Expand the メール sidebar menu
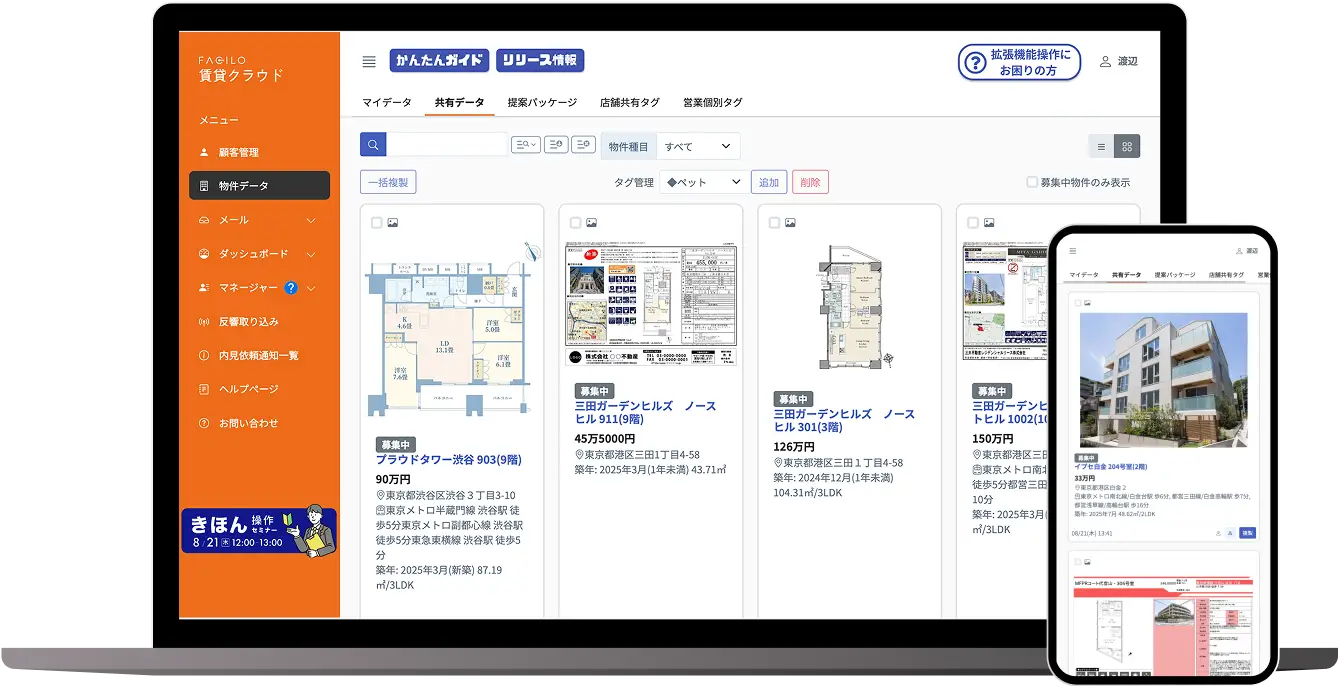Image resolution: width=1338 pixels, height=686 pixels. tap(233, 219)
